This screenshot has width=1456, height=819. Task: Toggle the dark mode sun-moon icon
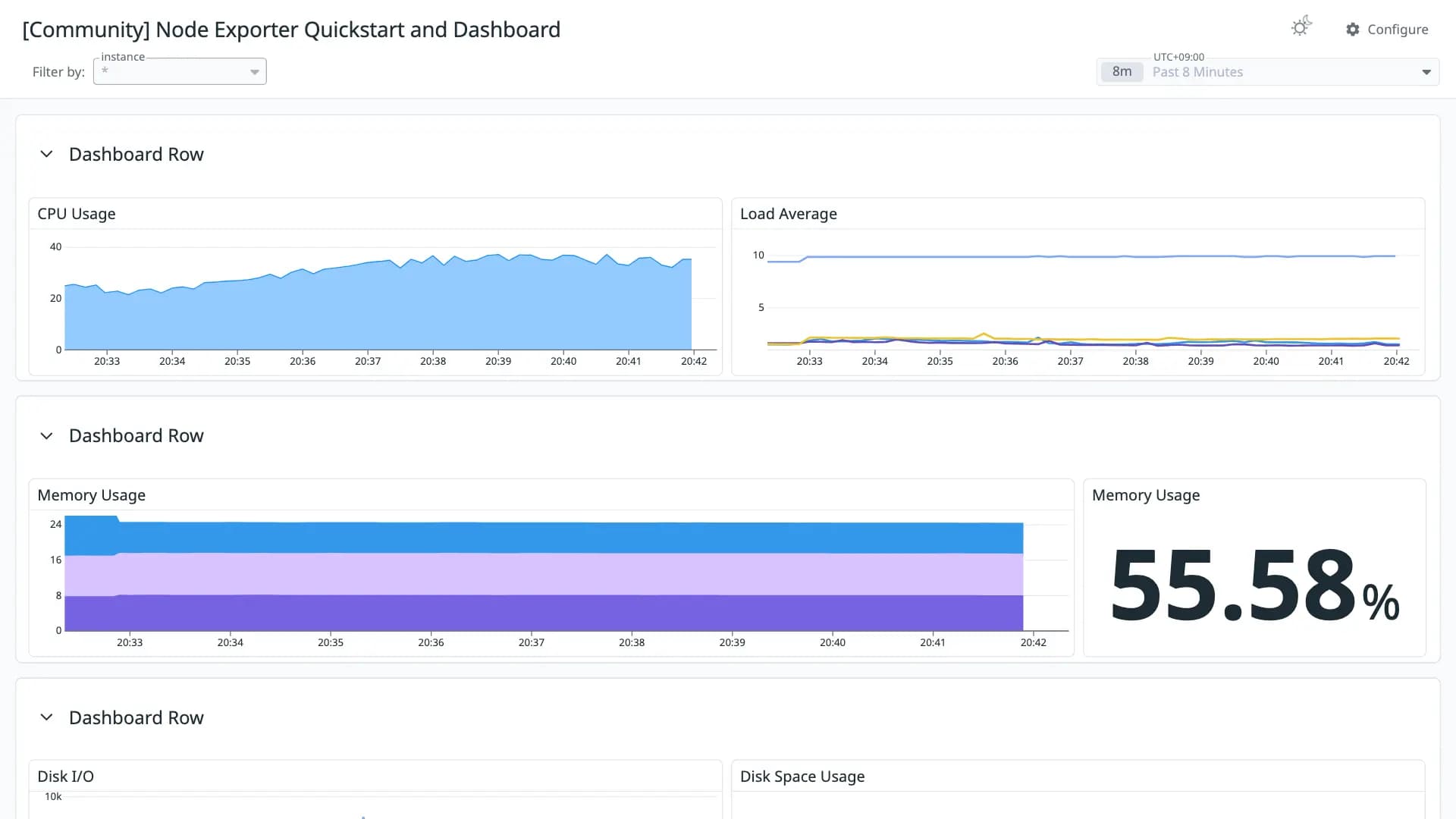pyautogui.click(x=1301, y=27)
